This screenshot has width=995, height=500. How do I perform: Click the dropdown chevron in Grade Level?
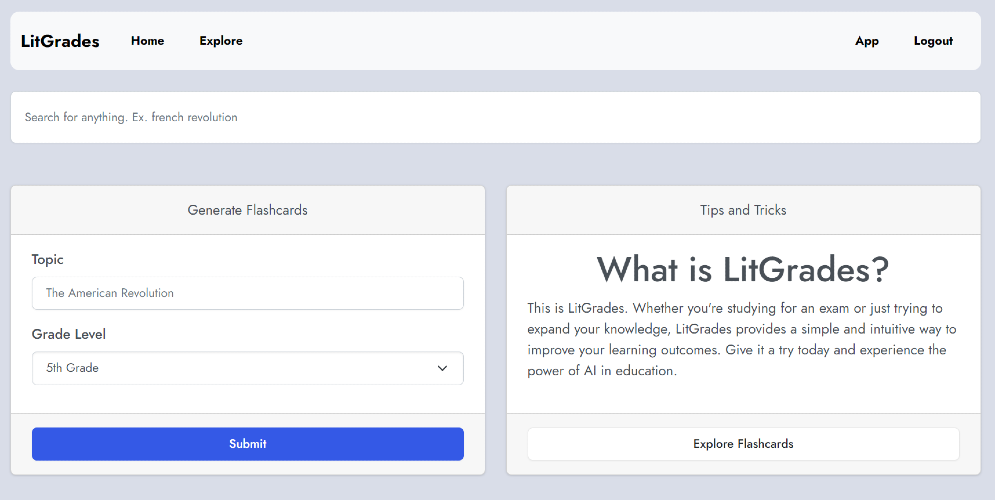pos(443,368)
